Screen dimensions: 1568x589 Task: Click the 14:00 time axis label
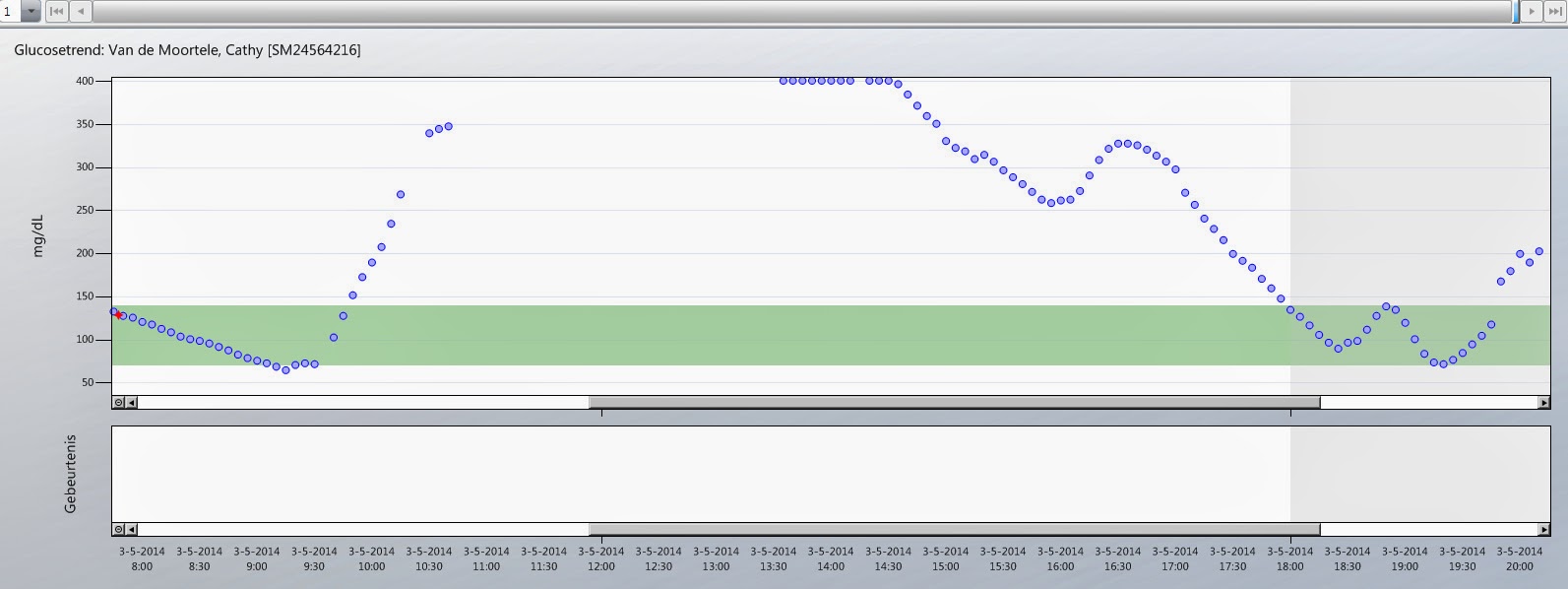[x=831, y=558]
